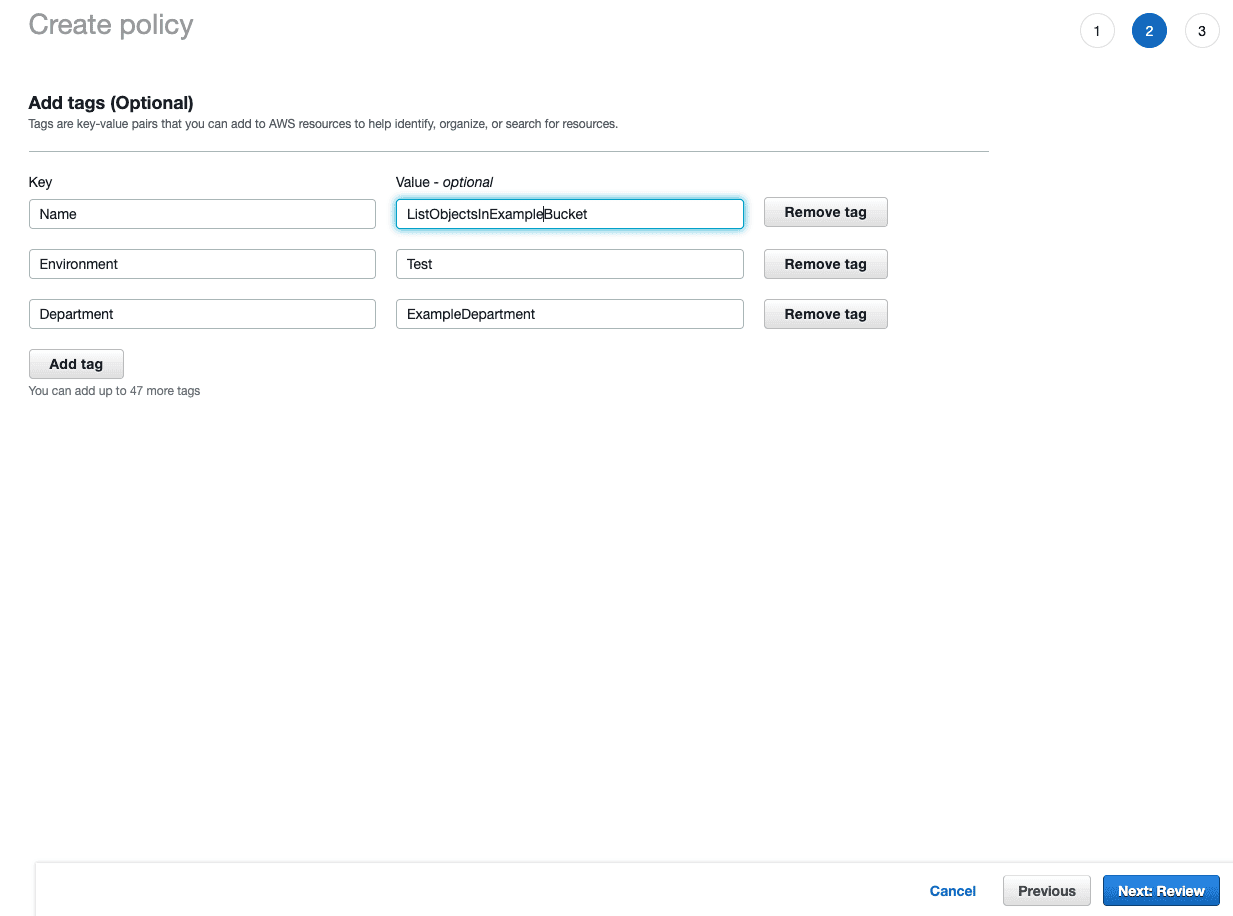
Task: Click the Create policy page heading
Action: tap(110, 25)
